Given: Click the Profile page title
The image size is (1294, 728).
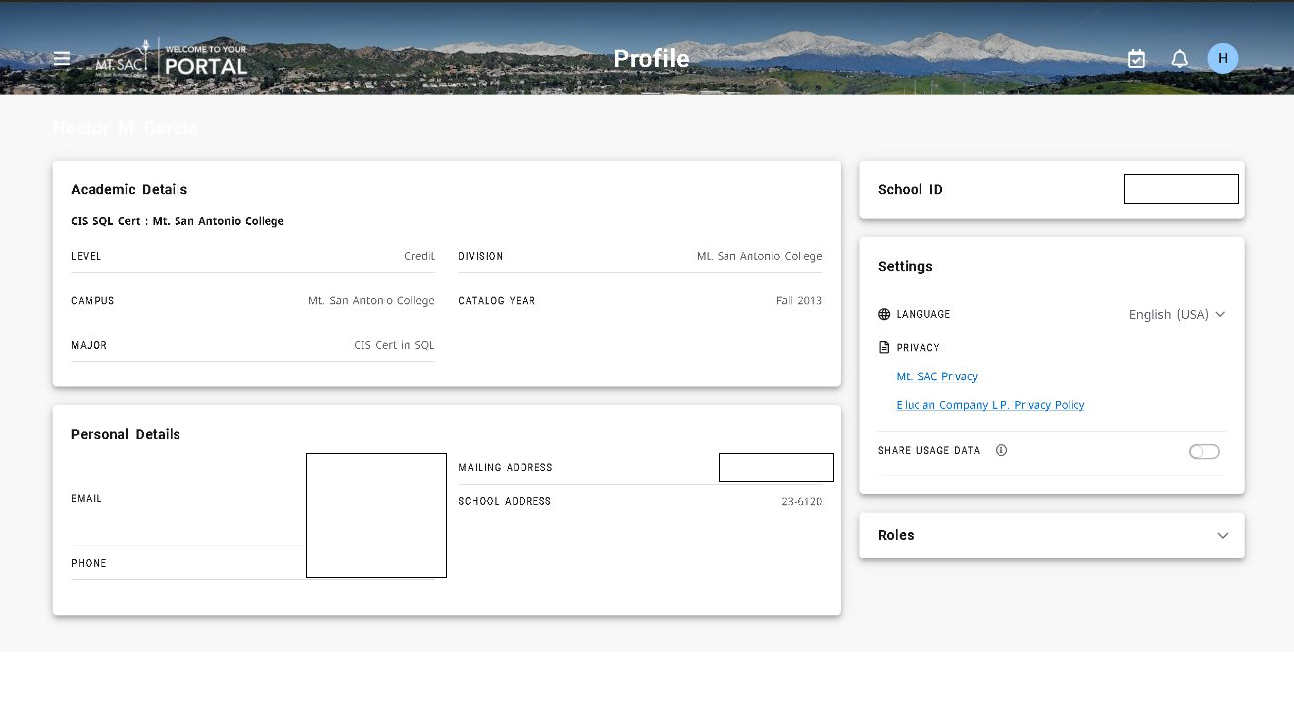Looking at the screenshot, I should tap(651, 59).
